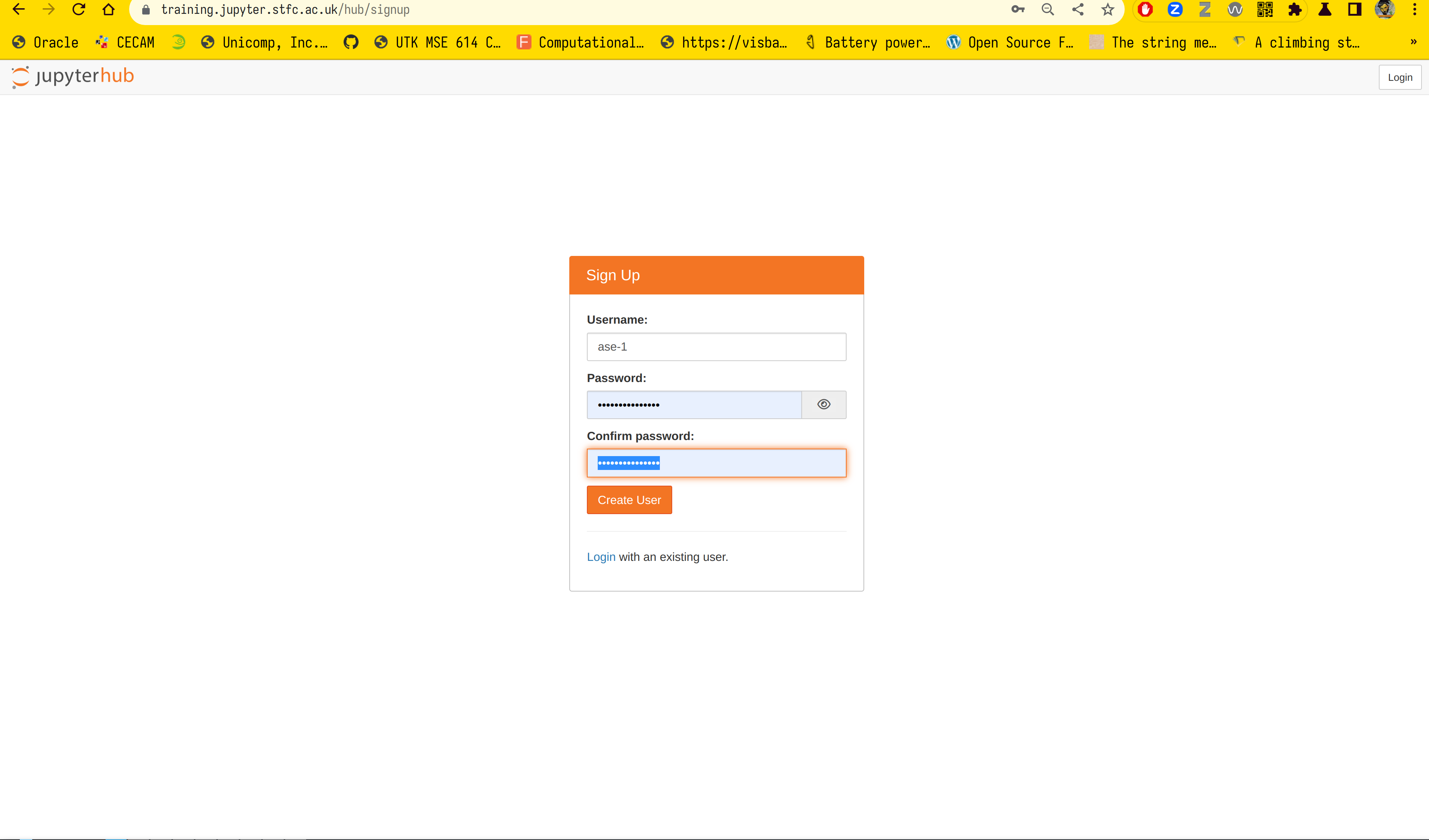Open the Computational bookmark
The image size is (1429, 840).
click(x=581, y=43)
